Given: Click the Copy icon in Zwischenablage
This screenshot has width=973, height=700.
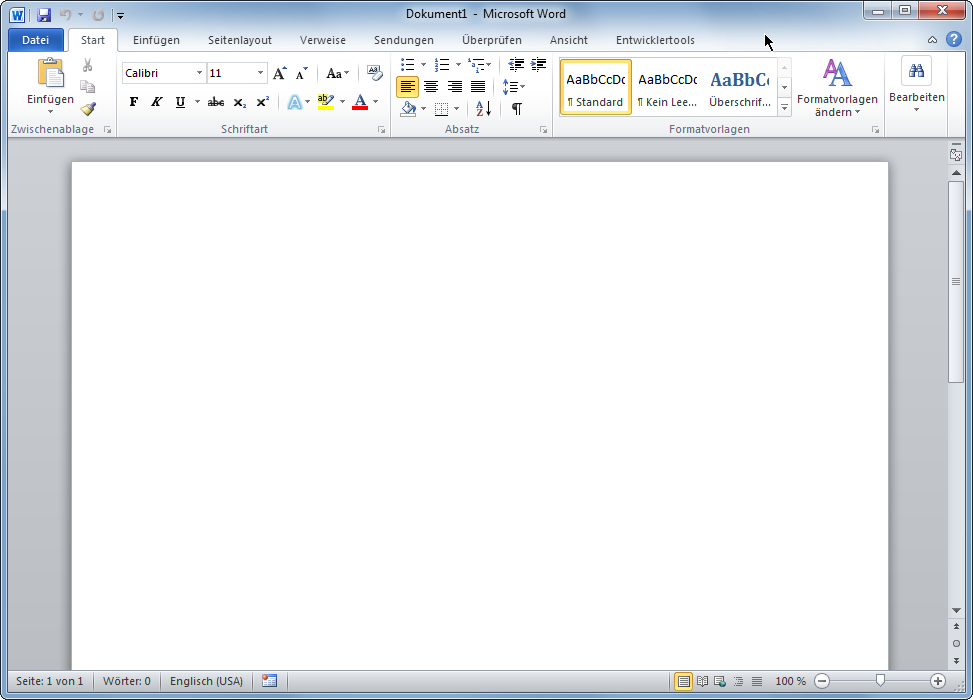Looking at the screenshot, I should (x=87, y=87).
